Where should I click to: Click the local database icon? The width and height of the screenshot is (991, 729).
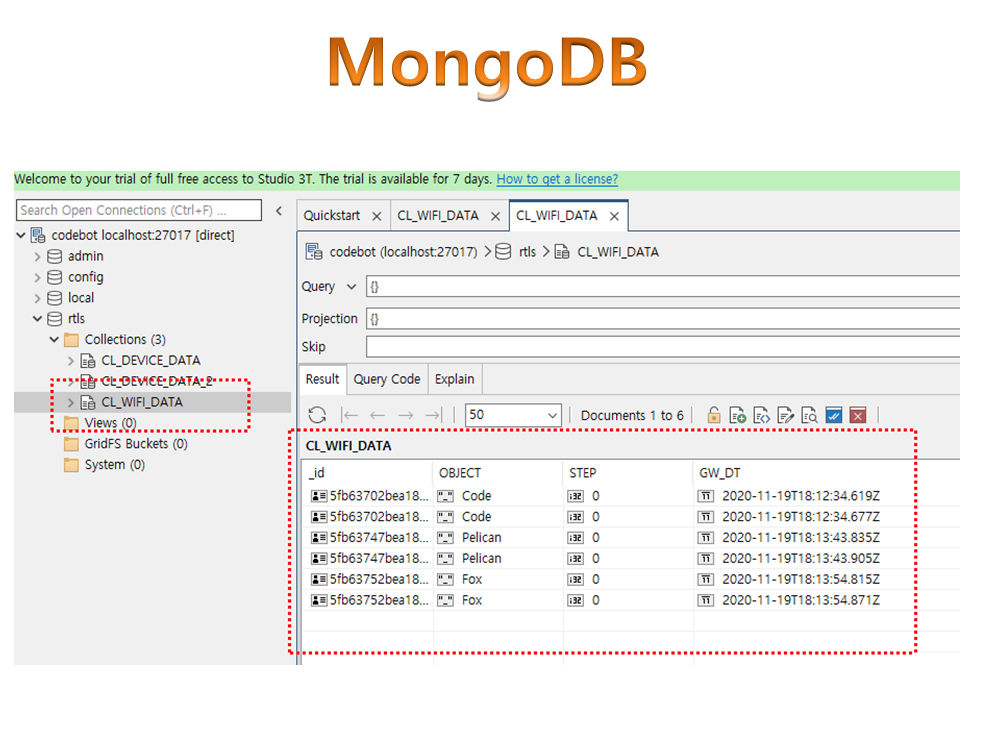(55, 298)
